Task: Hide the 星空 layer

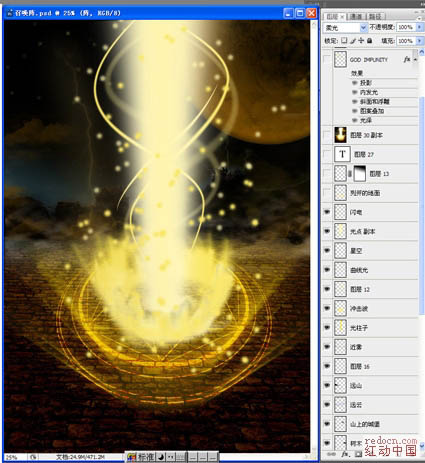Action: pos(327,250)
